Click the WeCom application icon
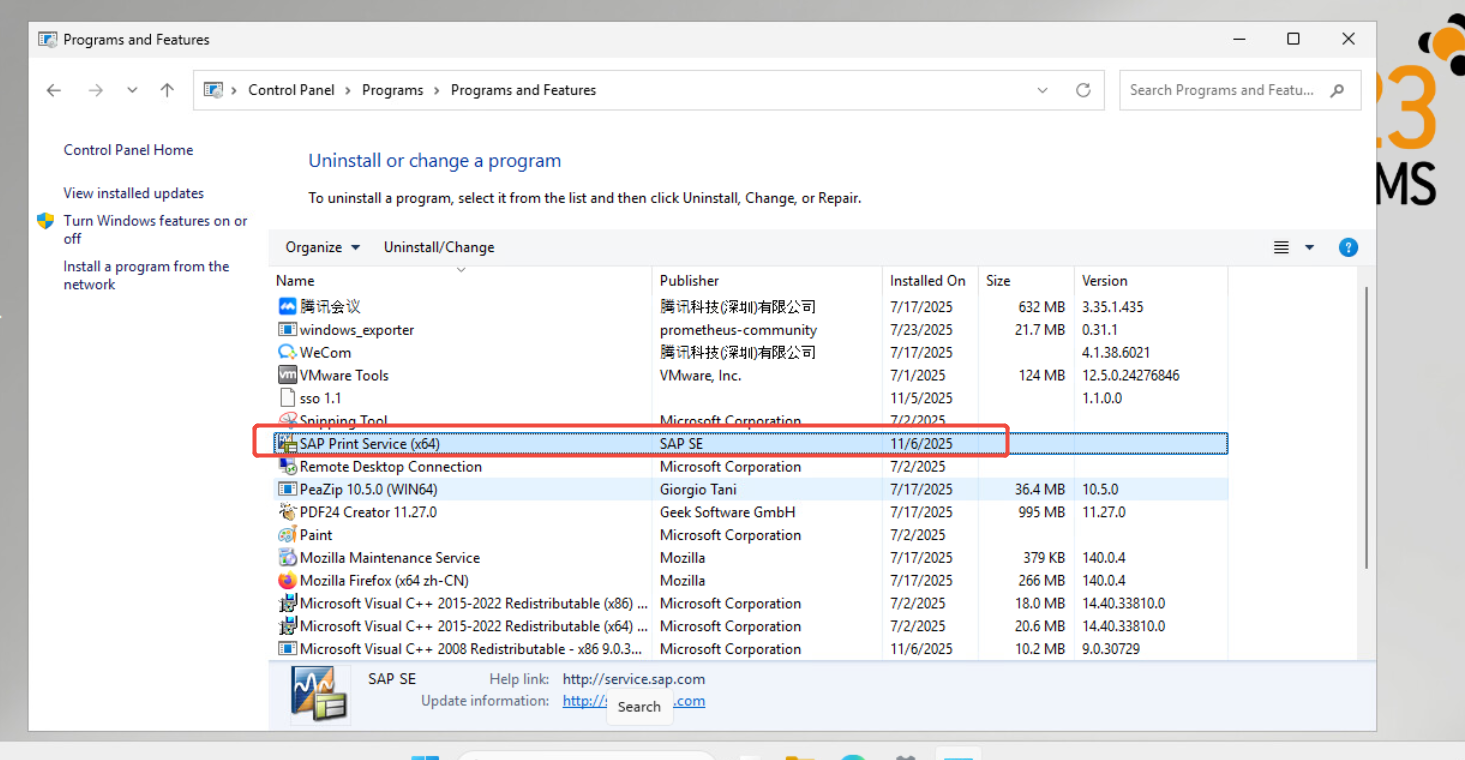This screenshot has height=760, width=1465. click(x=287, y=352)
